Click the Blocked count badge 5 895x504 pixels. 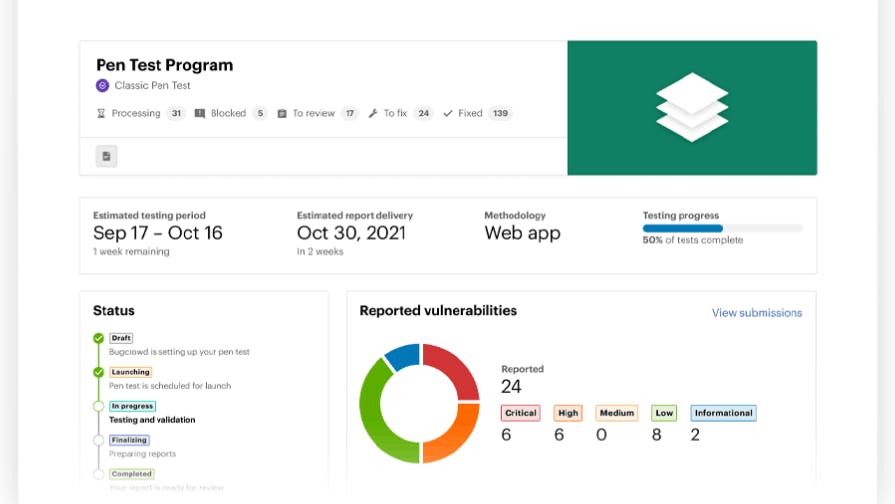point(260,114)
